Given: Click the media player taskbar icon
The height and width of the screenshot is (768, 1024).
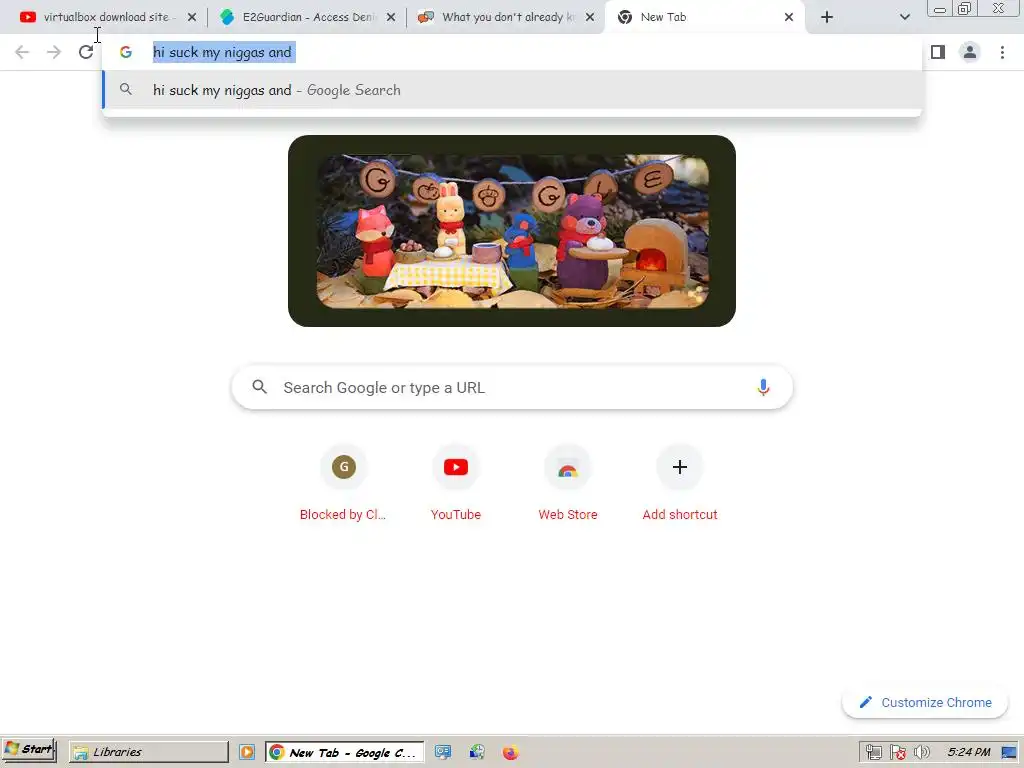Looking at the screenshot, I should coord(247,752).
